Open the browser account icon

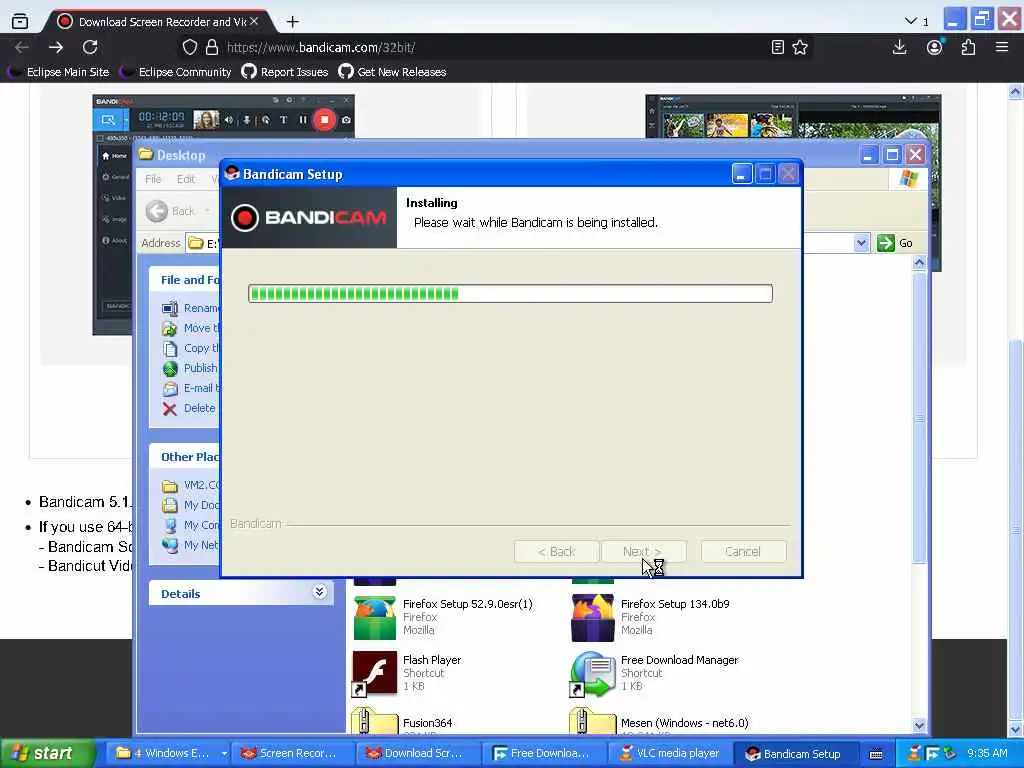click(x=935, y=47)
